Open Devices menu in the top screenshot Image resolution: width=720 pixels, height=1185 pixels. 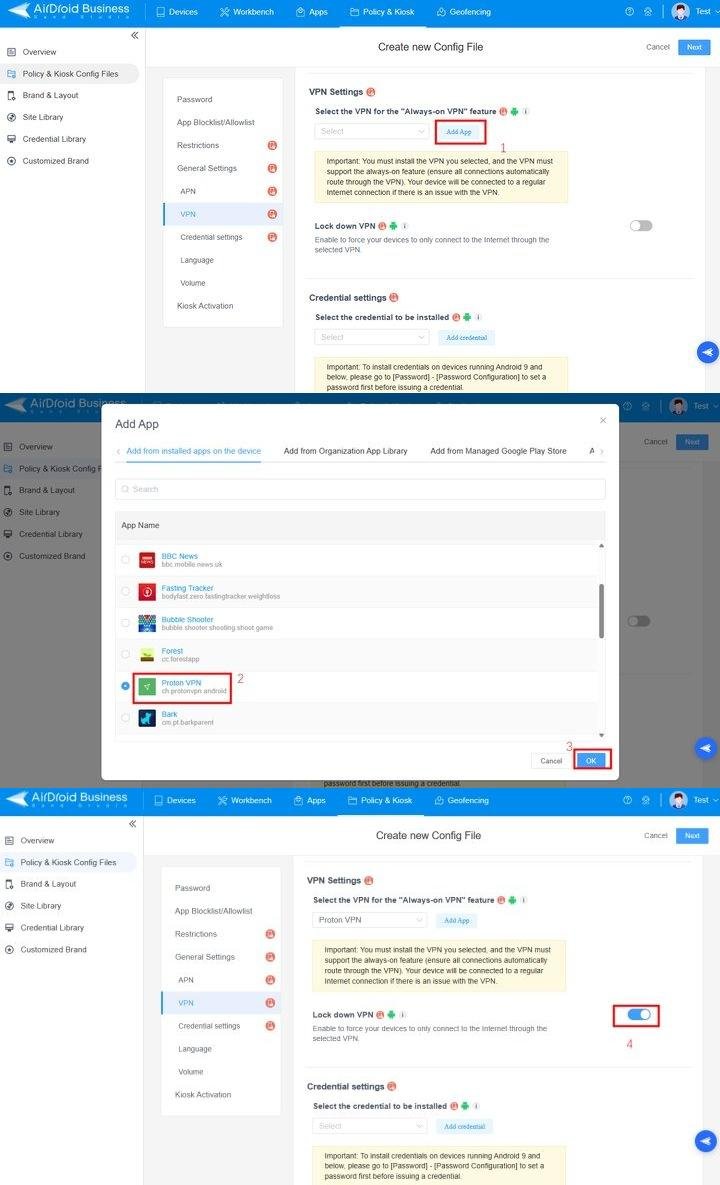click(177, 12)
